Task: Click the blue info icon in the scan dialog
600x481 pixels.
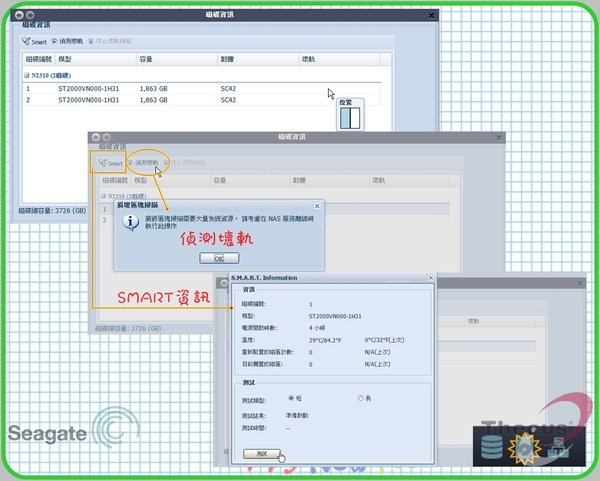Action: (129, 221)
